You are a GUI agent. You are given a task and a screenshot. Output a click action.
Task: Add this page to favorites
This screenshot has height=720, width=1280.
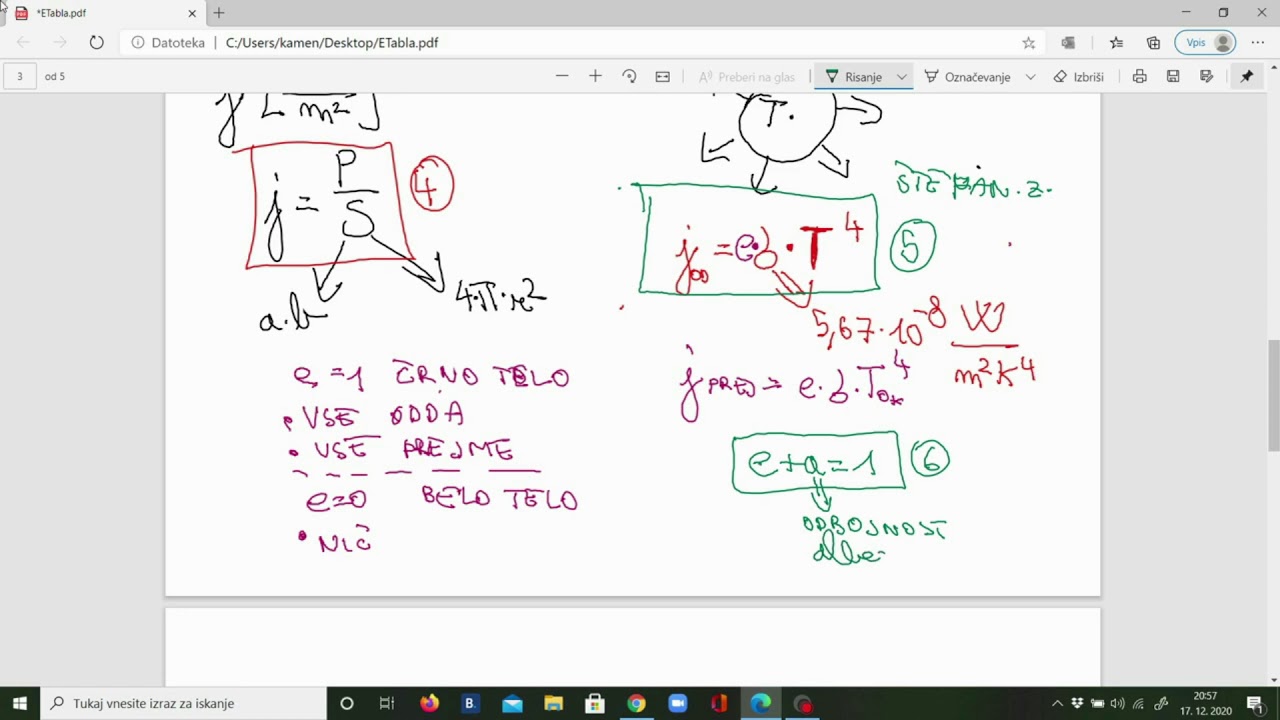[1028, 43]
